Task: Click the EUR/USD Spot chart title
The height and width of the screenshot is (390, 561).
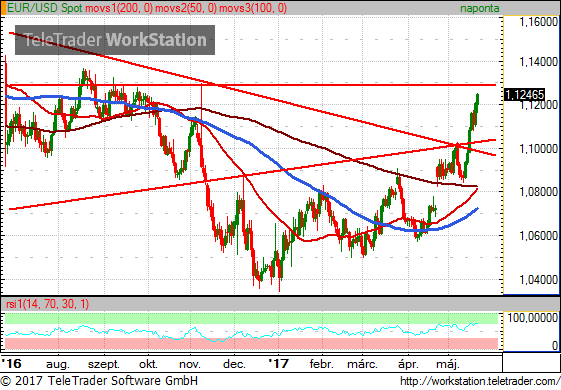Action: (x=45, y=8)
